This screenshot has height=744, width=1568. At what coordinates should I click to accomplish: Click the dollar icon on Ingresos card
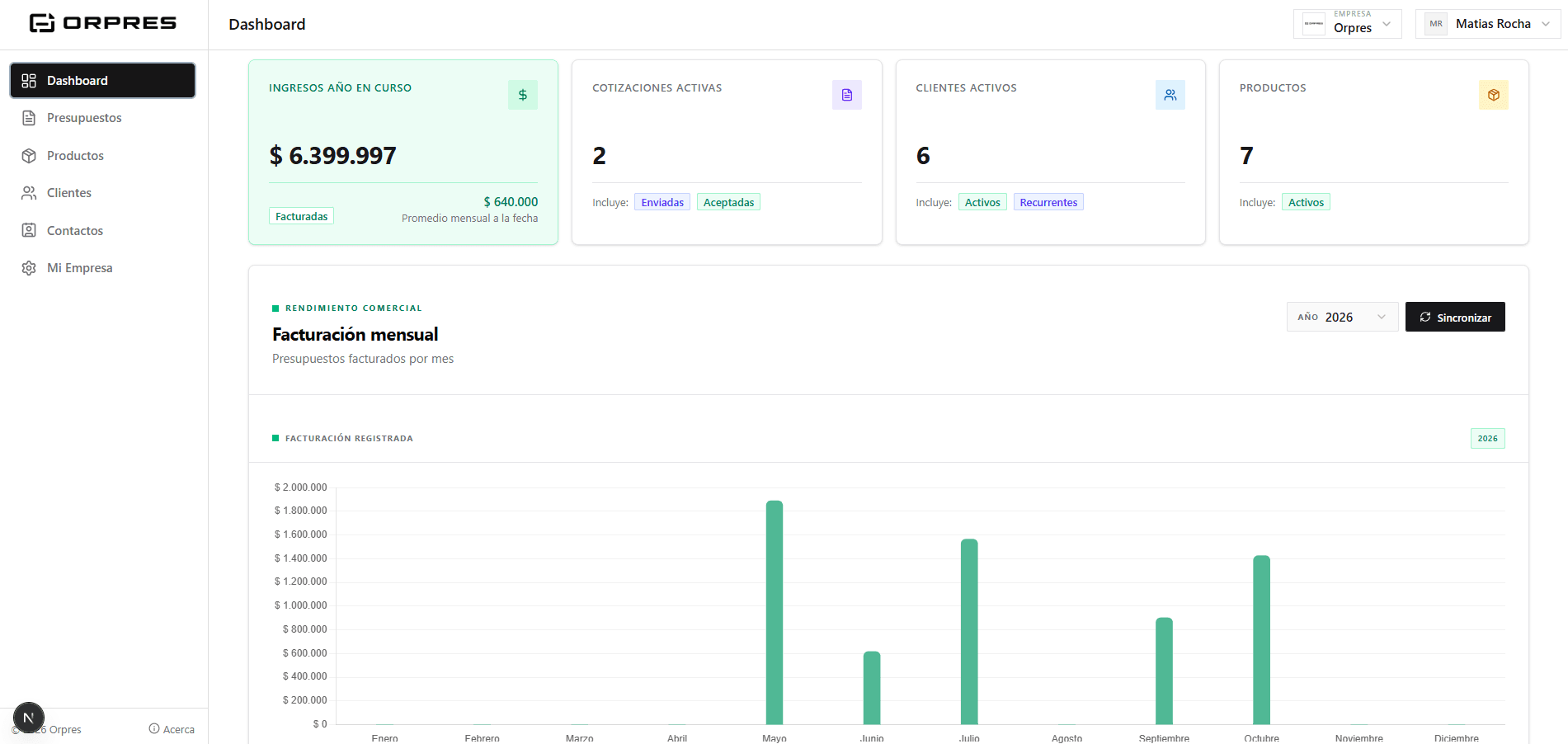pos(523,95)
